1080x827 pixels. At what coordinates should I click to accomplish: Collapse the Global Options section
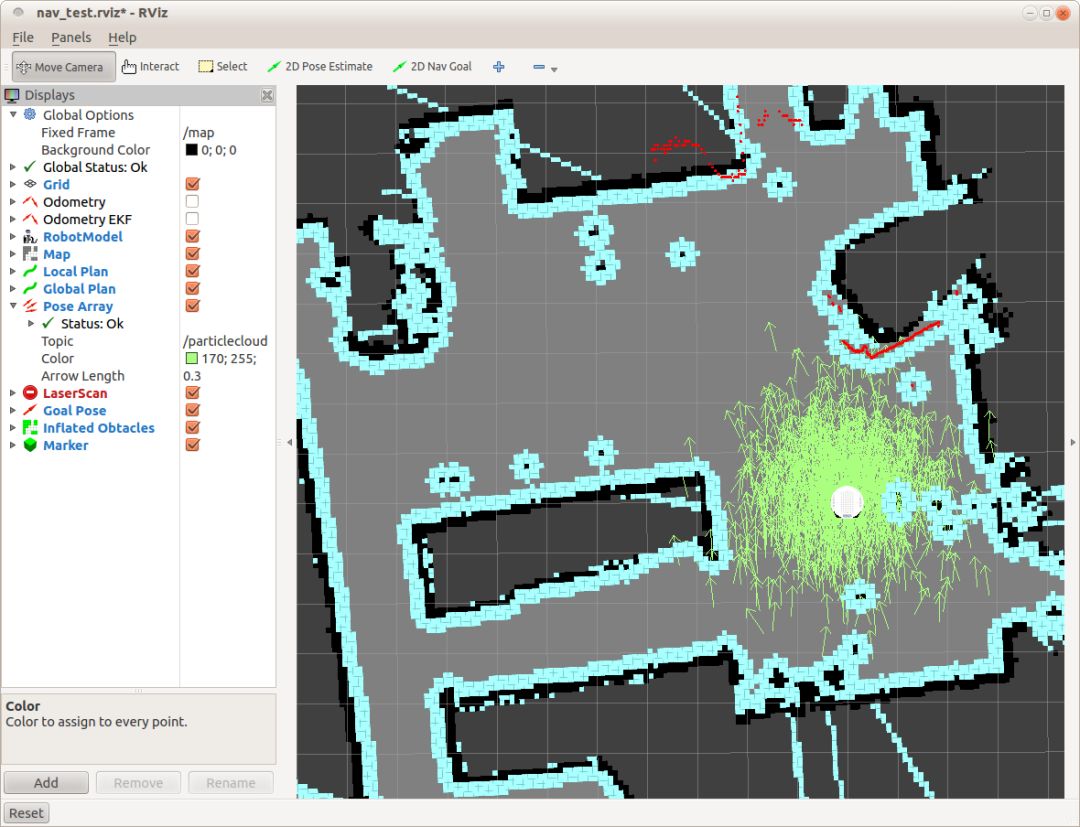[13, 115]
